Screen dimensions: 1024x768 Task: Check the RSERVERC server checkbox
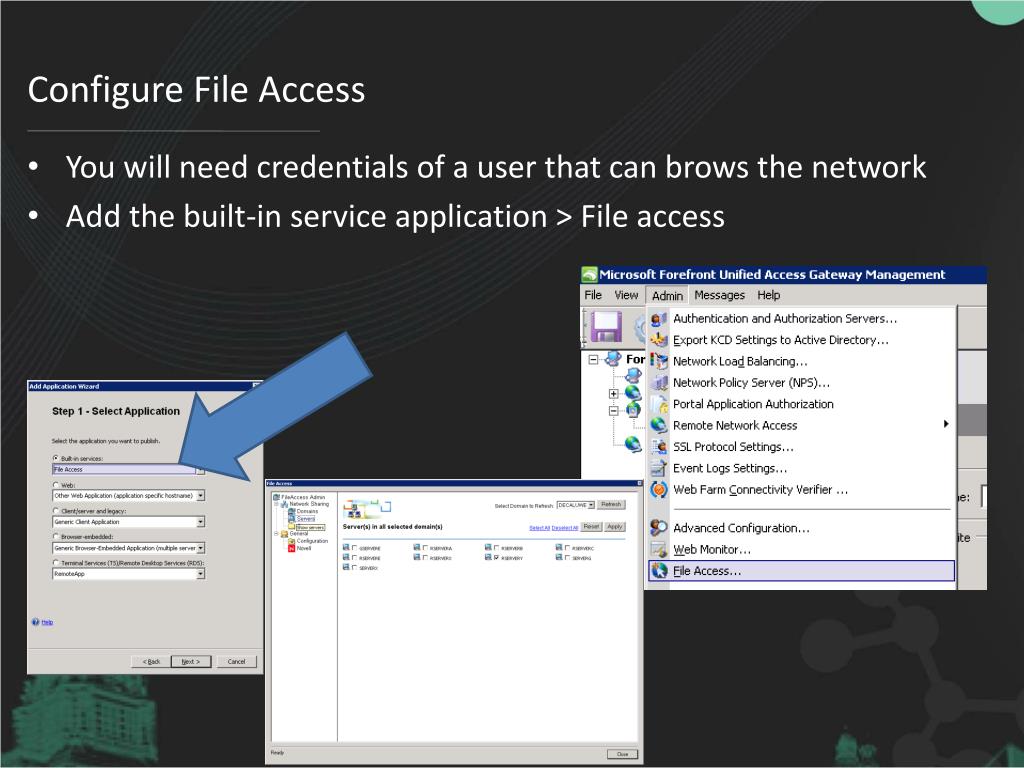coord(568,549)
